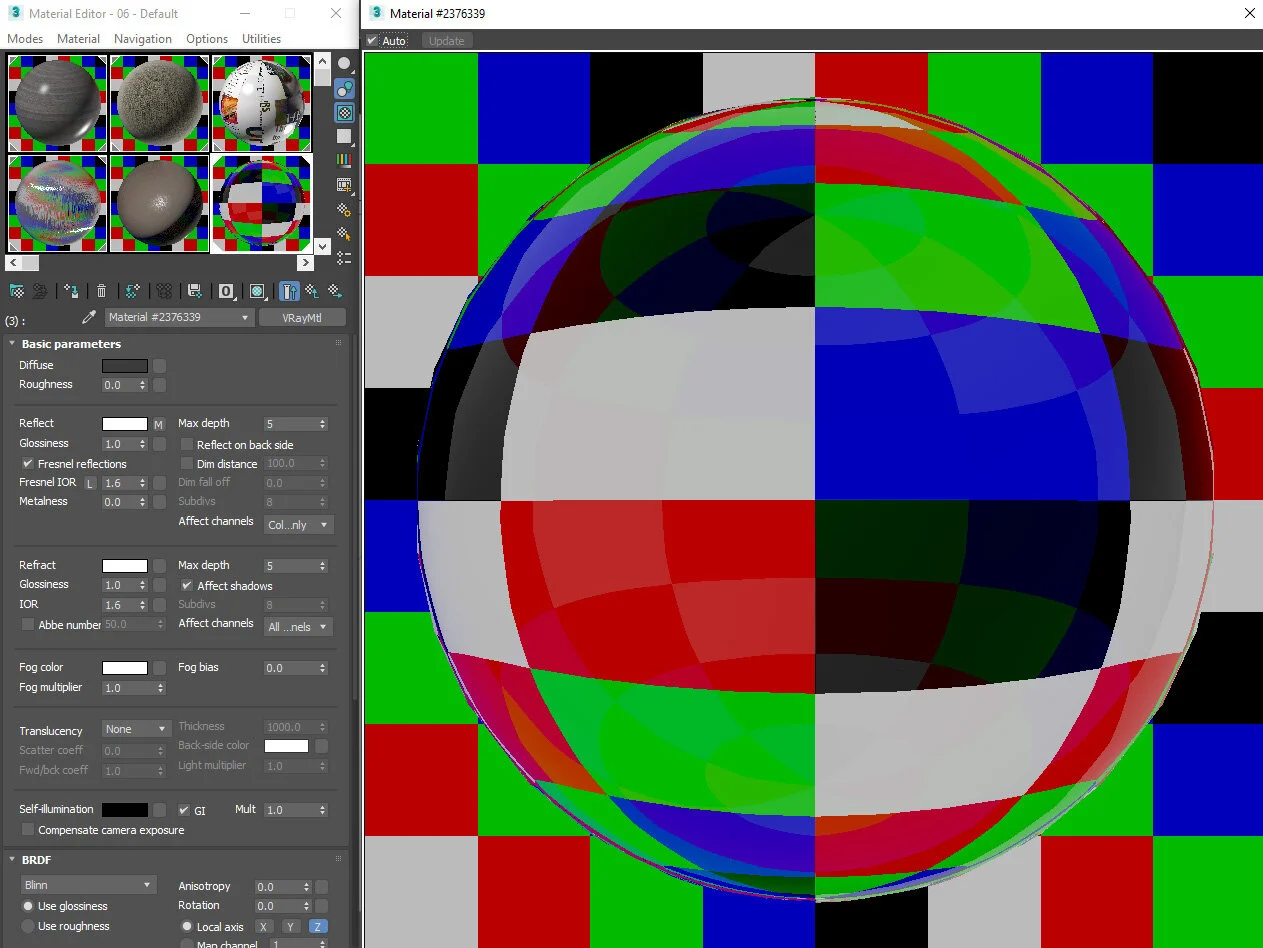This screenshot has width=1263, height=948.
Task: Click Go Forward to Sibling icon
Action: tap(336, 291)
